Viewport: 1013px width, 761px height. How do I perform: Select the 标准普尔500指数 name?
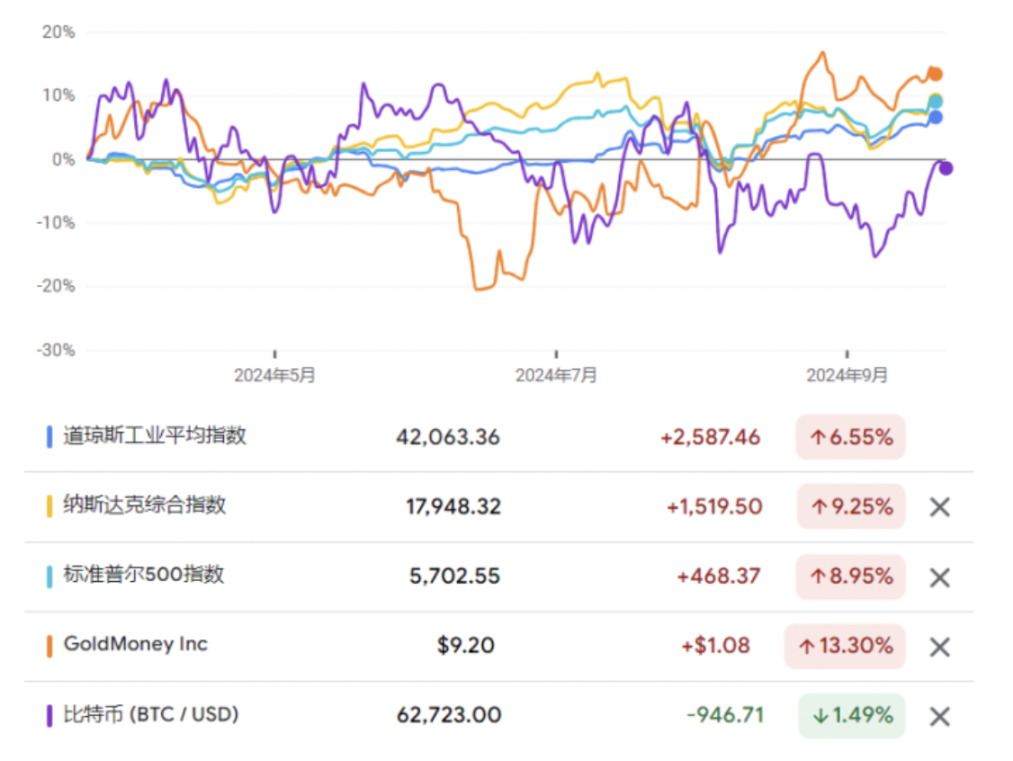[x=144, y=574]
